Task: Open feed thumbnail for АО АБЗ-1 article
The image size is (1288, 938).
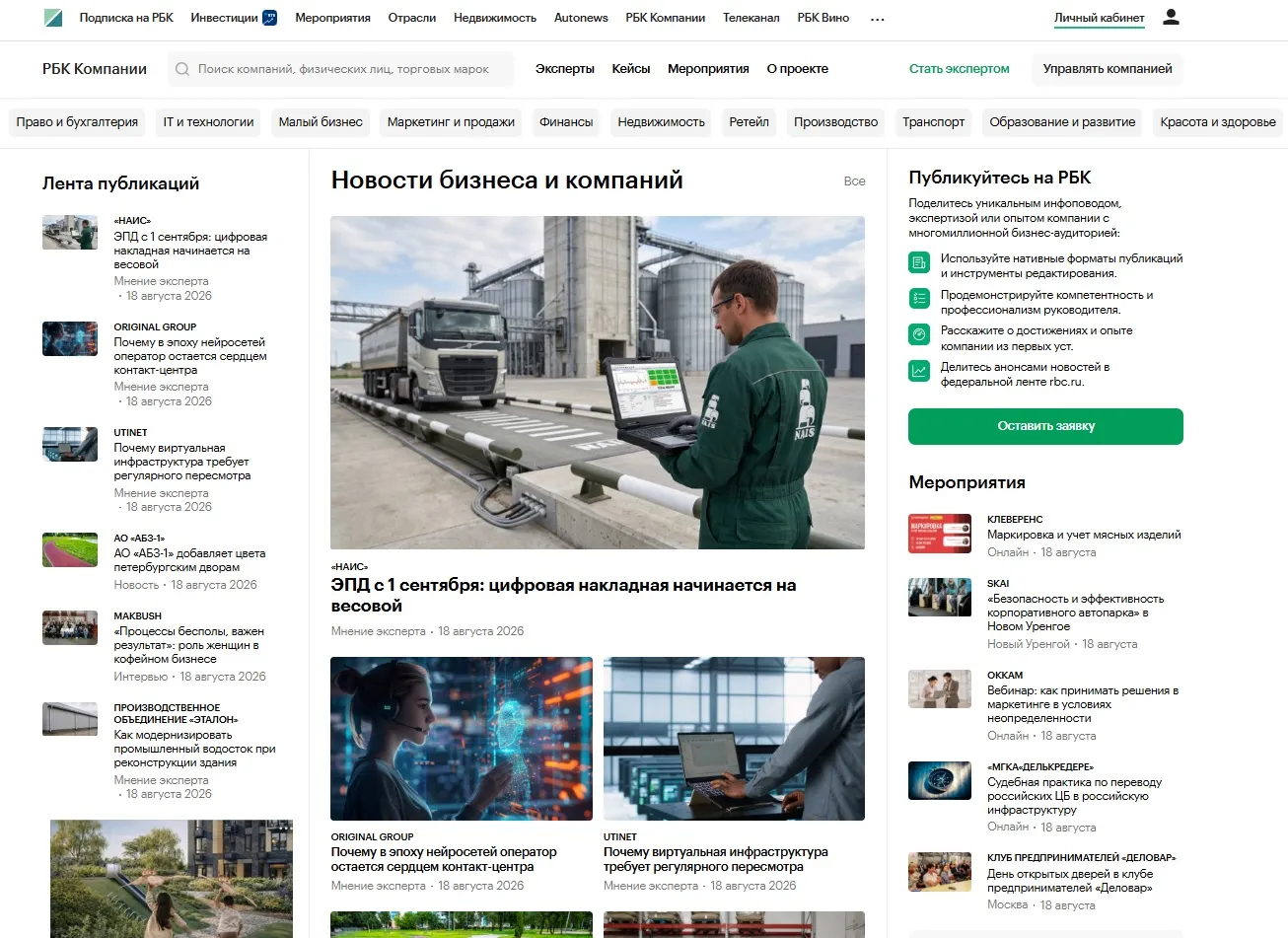Action: [70, 550]
